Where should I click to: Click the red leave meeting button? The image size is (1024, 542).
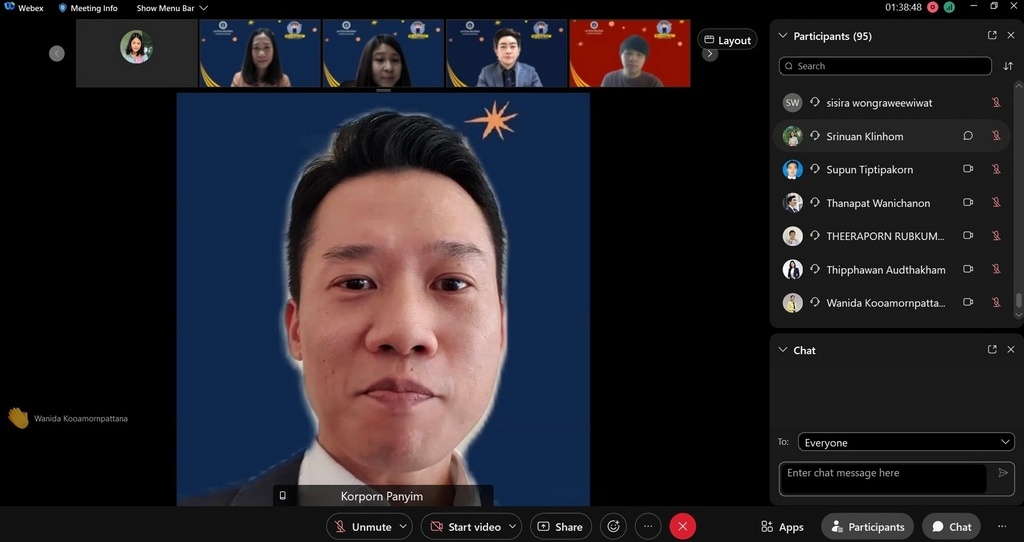point(683,526)
